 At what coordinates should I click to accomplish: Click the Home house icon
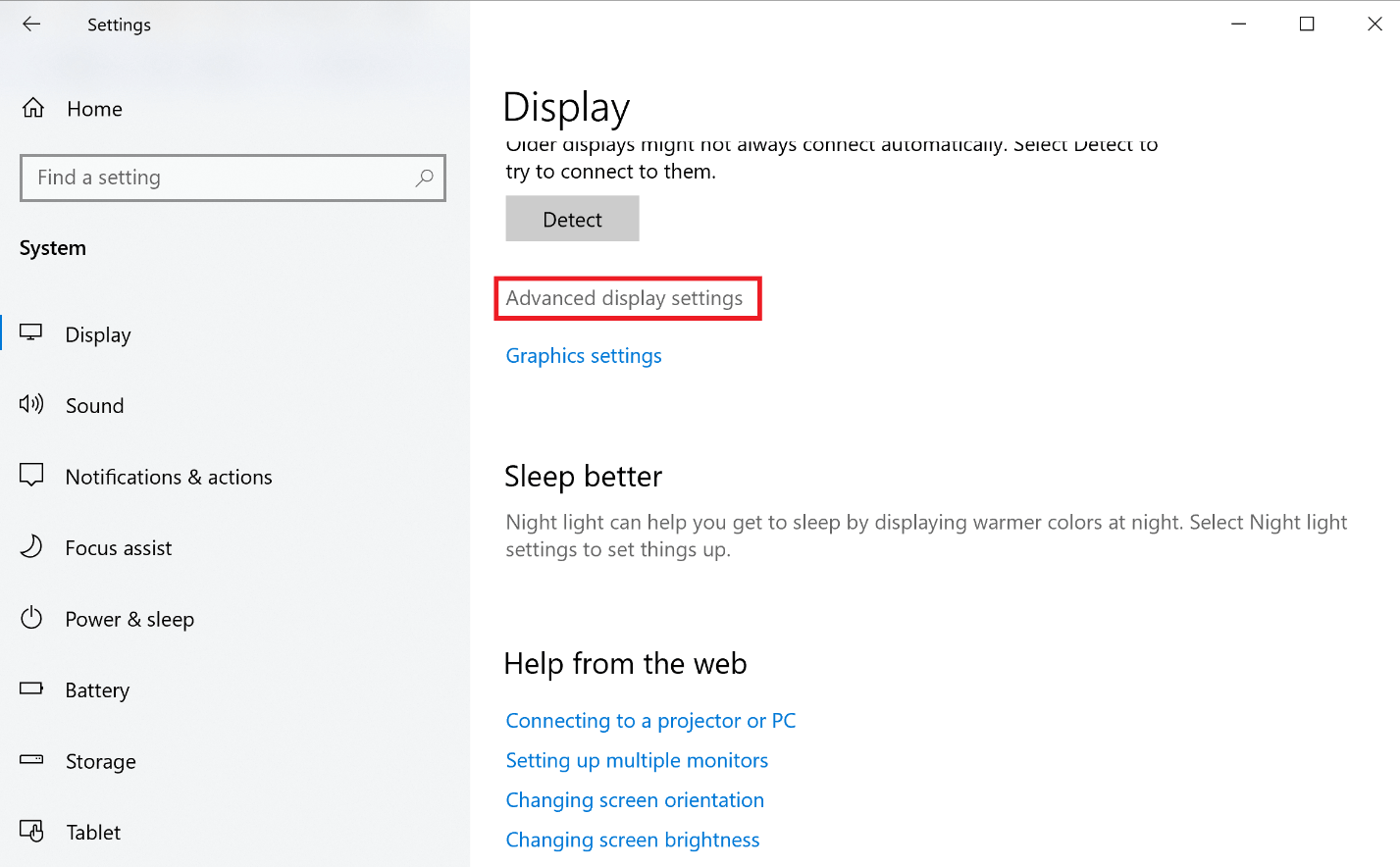[x=30, y=108]
